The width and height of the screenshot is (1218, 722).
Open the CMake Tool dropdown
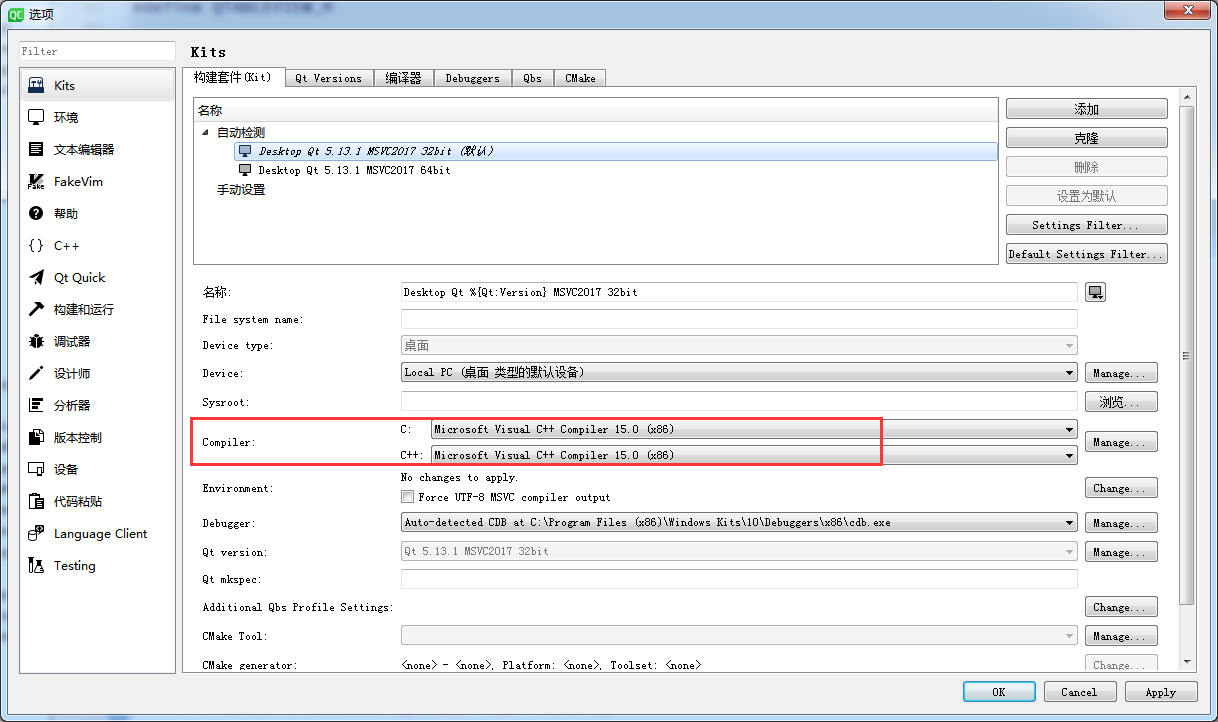coord(739,636)
